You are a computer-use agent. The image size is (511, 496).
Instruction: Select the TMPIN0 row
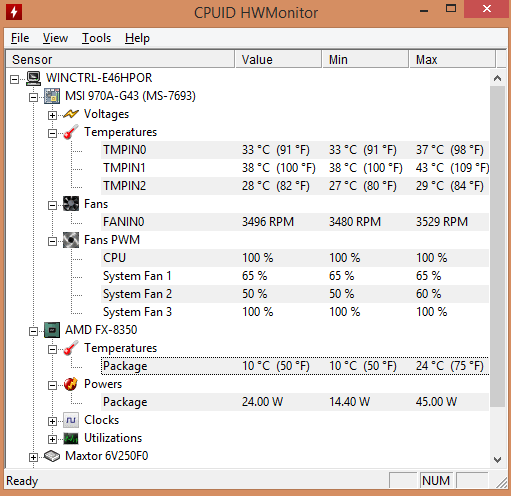pyautogui.click(x=295, y=150)
